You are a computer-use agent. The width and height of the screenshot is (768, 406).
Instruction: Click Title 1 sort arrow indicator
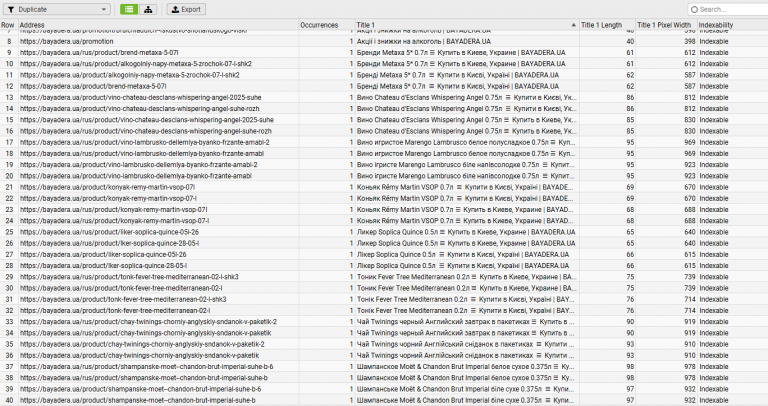click(x=574, y=25)
